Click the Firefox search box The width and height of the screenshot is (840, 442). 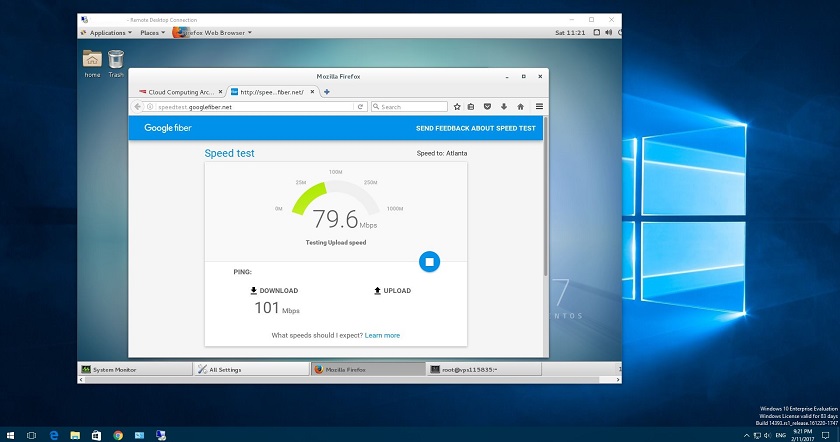[x=412, y=106]
